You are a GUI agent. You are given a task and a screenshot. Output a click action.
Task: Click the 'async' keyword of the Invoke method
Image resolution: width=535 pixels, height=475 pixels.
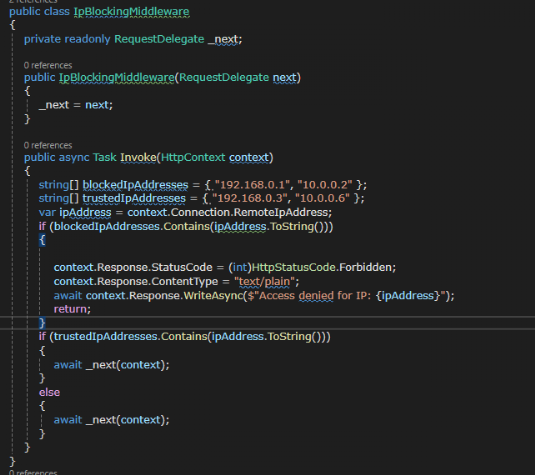74,157
